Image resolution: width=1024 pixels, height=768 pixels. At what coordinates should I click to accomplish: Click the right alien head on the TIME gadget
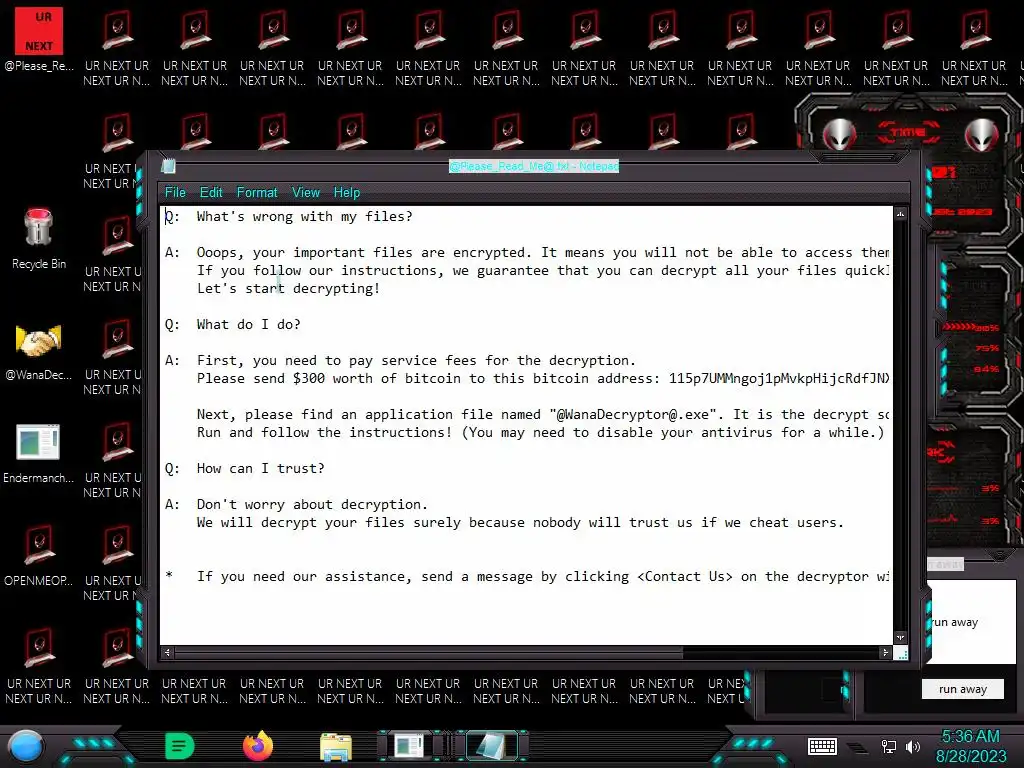tap(982, 135)
